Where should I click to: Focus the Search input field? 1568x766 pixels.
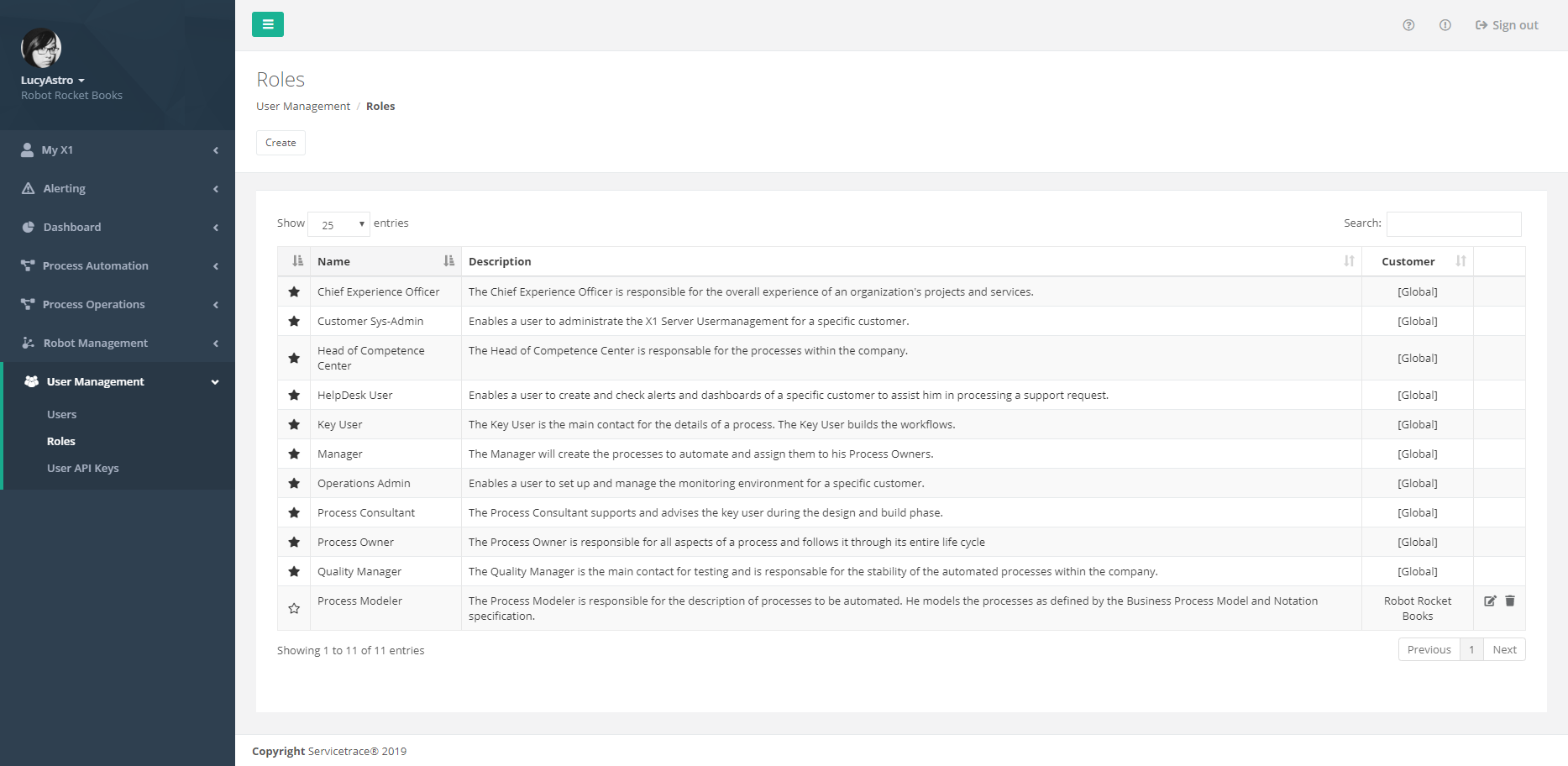pos(1454,224)
